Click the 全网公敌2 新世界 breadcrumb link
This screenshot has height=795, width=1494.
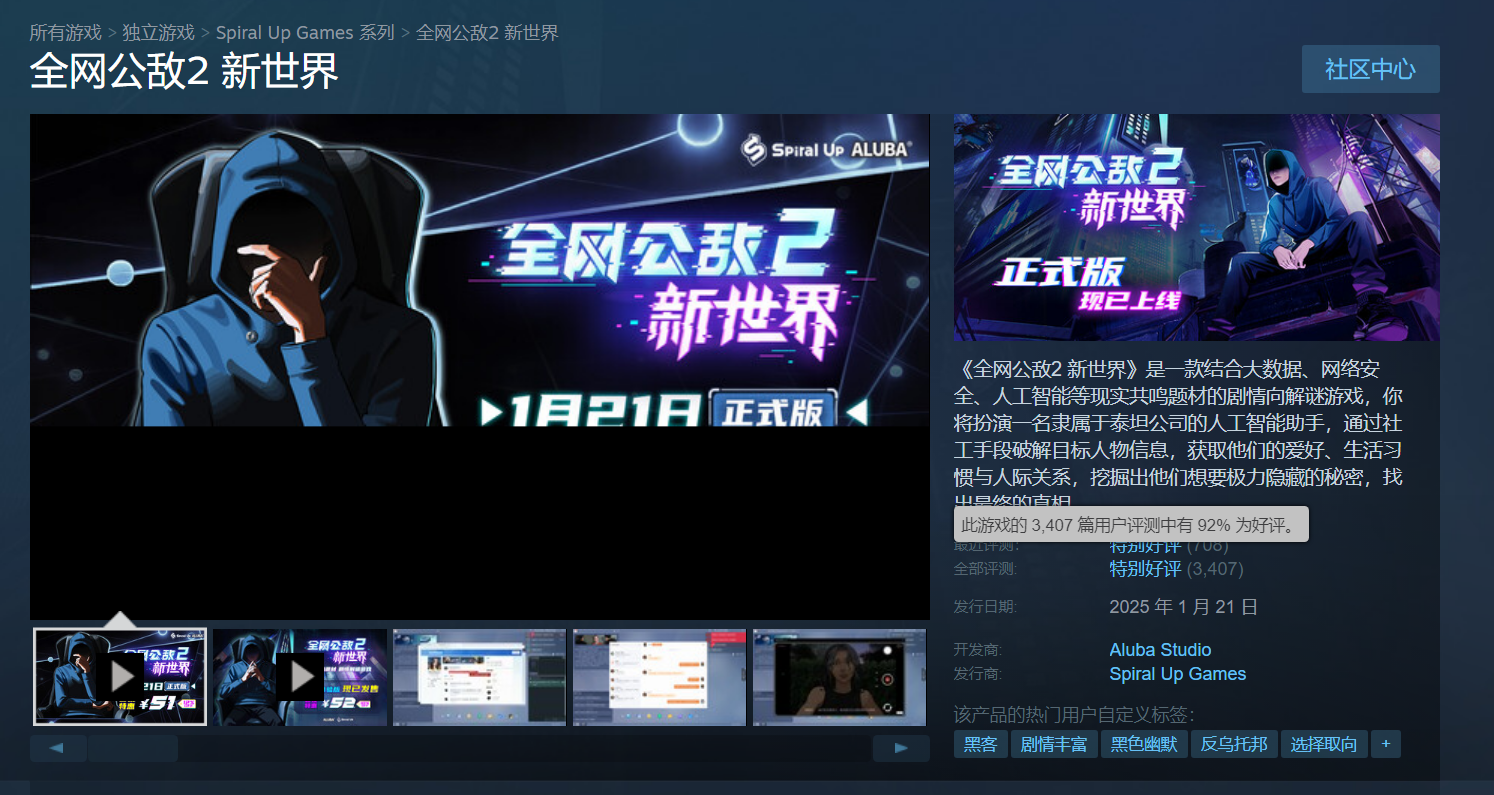(x=487, y=32)
